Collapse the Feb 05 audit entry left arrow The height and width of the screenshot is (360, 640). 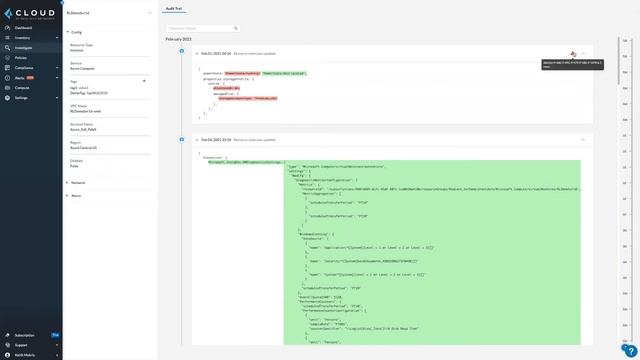(x=197, y=53)
